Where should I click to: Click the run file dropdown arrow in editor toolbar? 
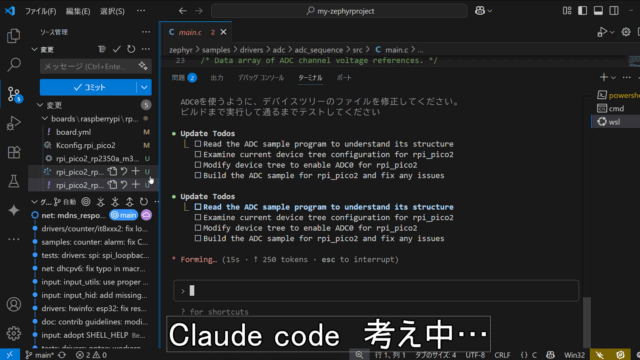pos(612,32)
